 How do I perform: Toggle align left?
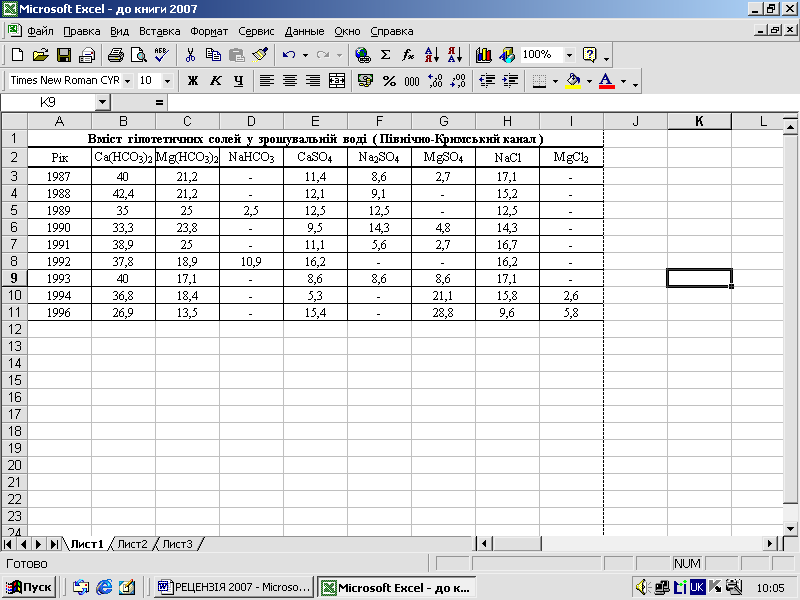point(266,81)
